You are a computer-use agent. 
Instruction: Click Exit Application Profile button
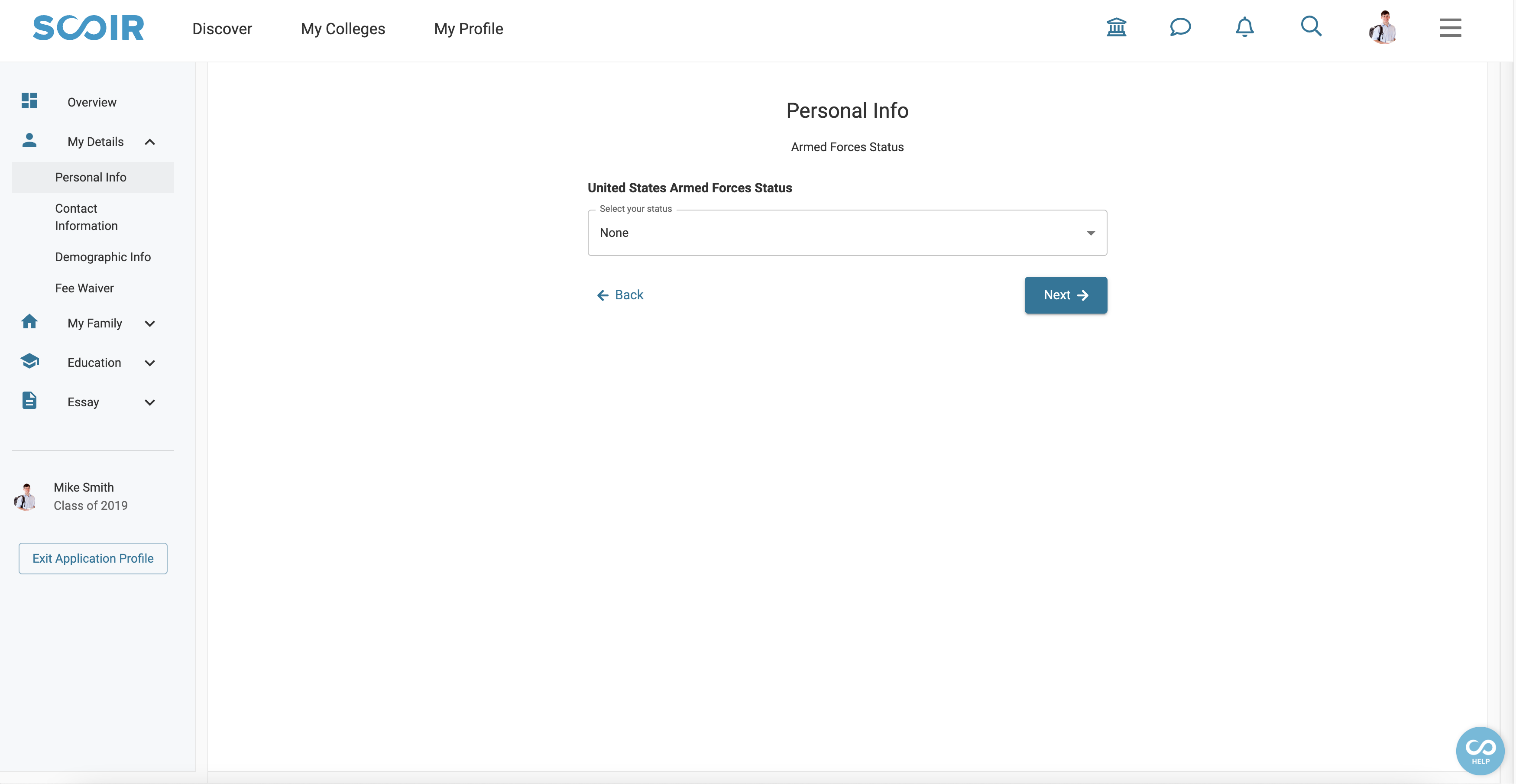[92, 558]
